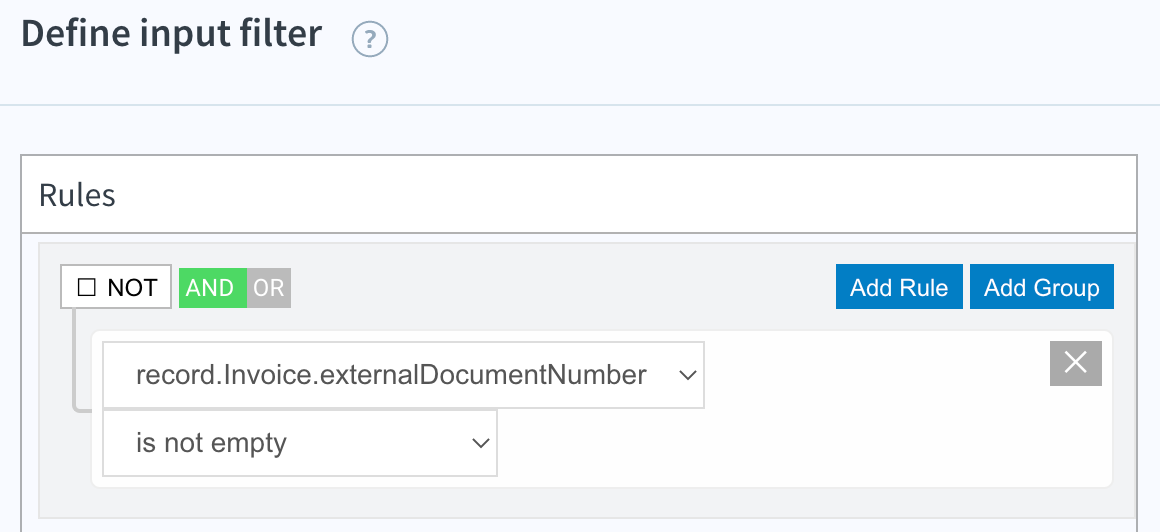This screenshot has height=532, width=1160.
Task: Expand the chevron on the operator selector
Action: pyautogui.click(x=481, y=443)
